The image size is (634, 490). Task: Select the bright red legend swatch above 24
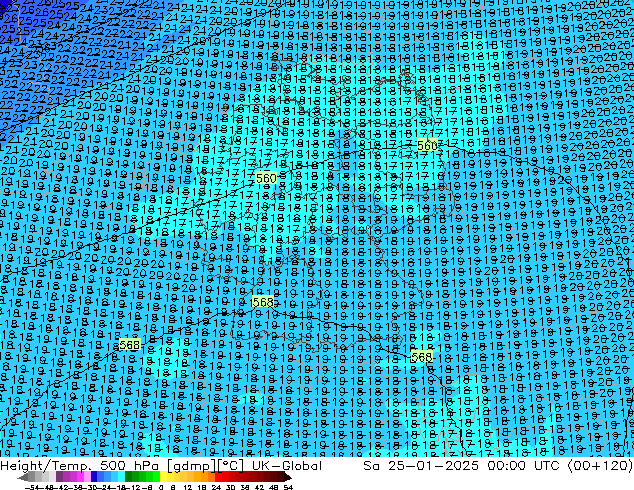218,476
